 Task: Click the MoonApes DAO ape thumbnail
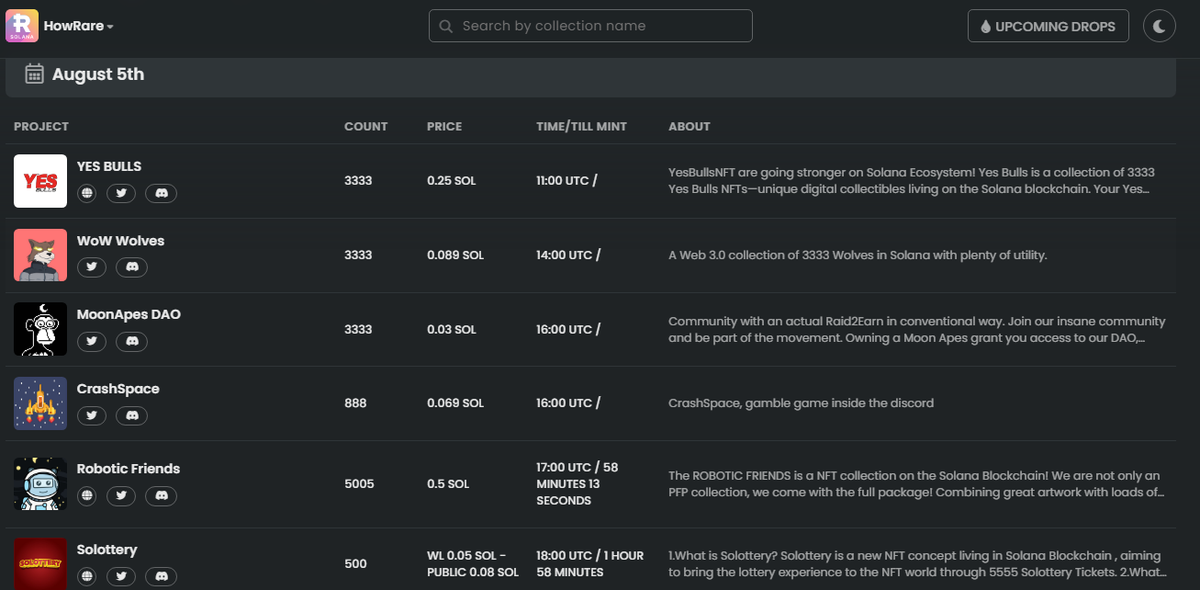pos(40,329)
